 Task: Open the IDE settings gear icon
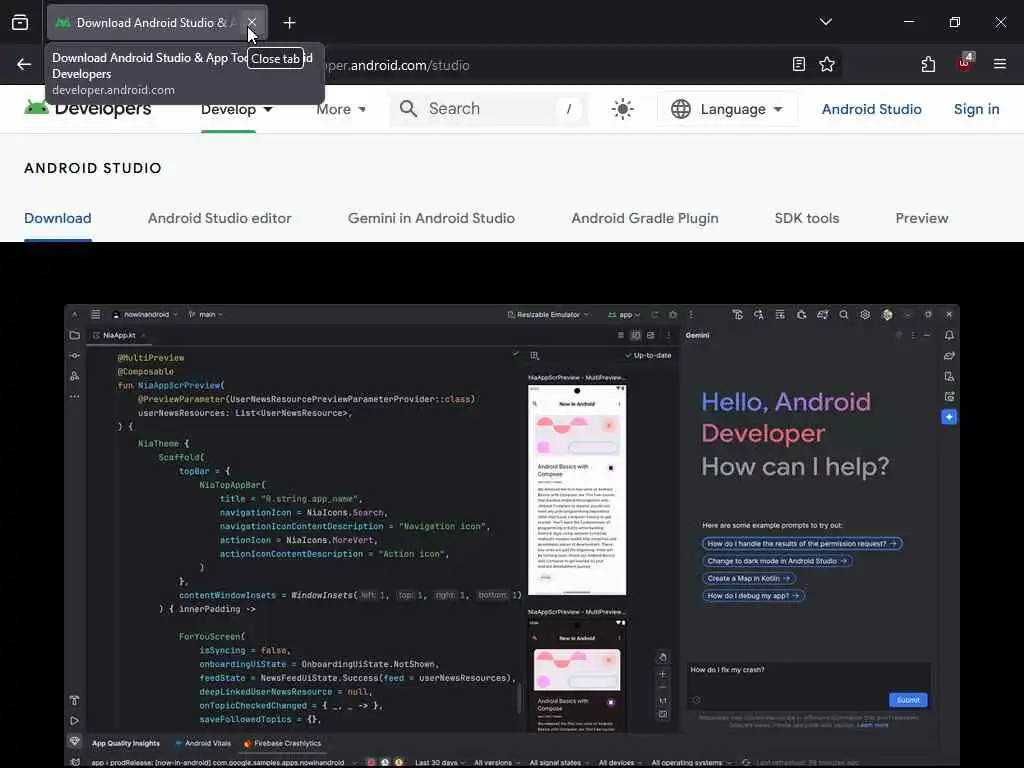865,315
